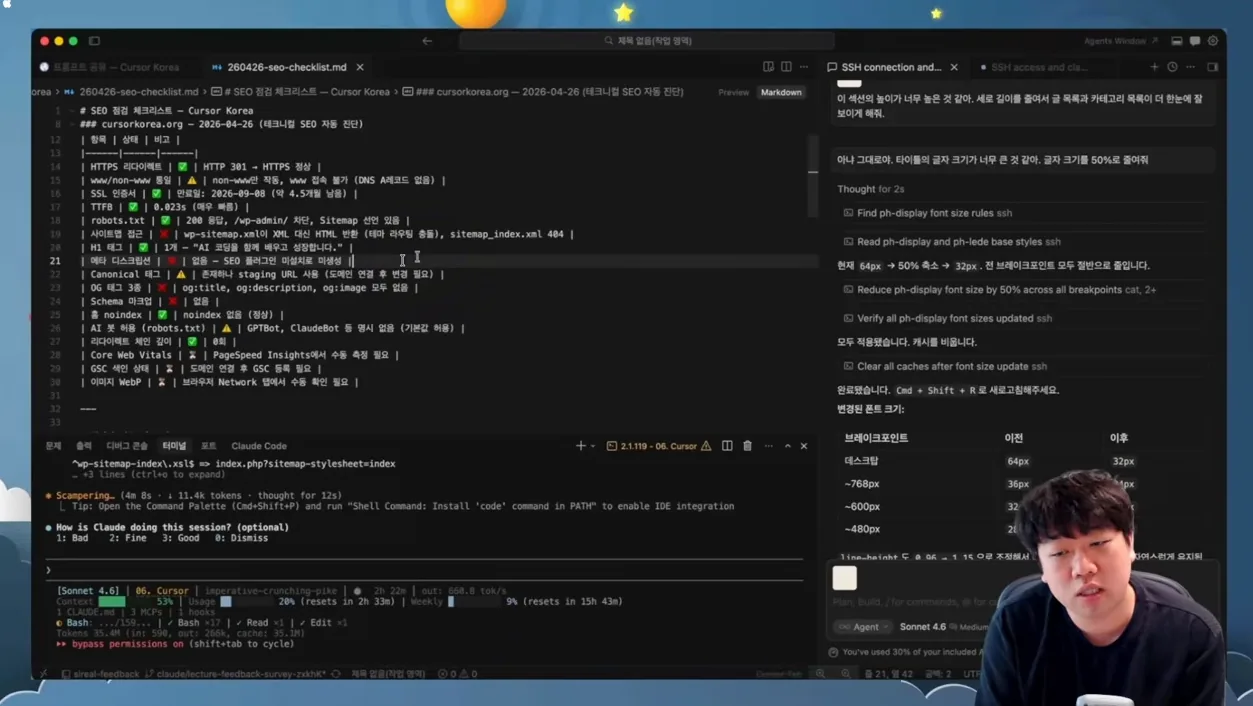Viewport: 1253px width, 706px height.
Task: Select the 2.1.119 - 06. Cursor terminal
Action: click(x=658, y=446)
